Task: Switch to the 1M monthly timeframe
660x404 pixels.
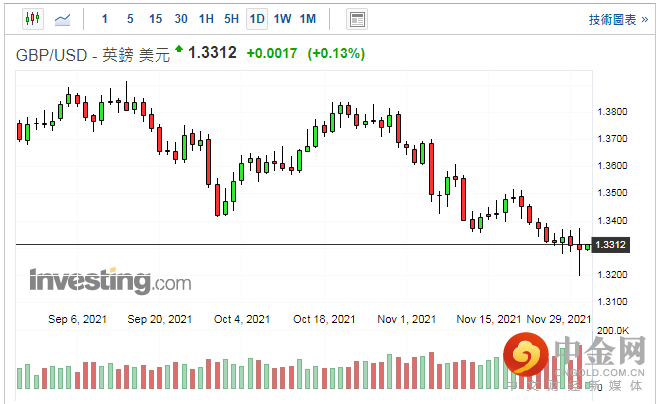Action: coord(308,19)
